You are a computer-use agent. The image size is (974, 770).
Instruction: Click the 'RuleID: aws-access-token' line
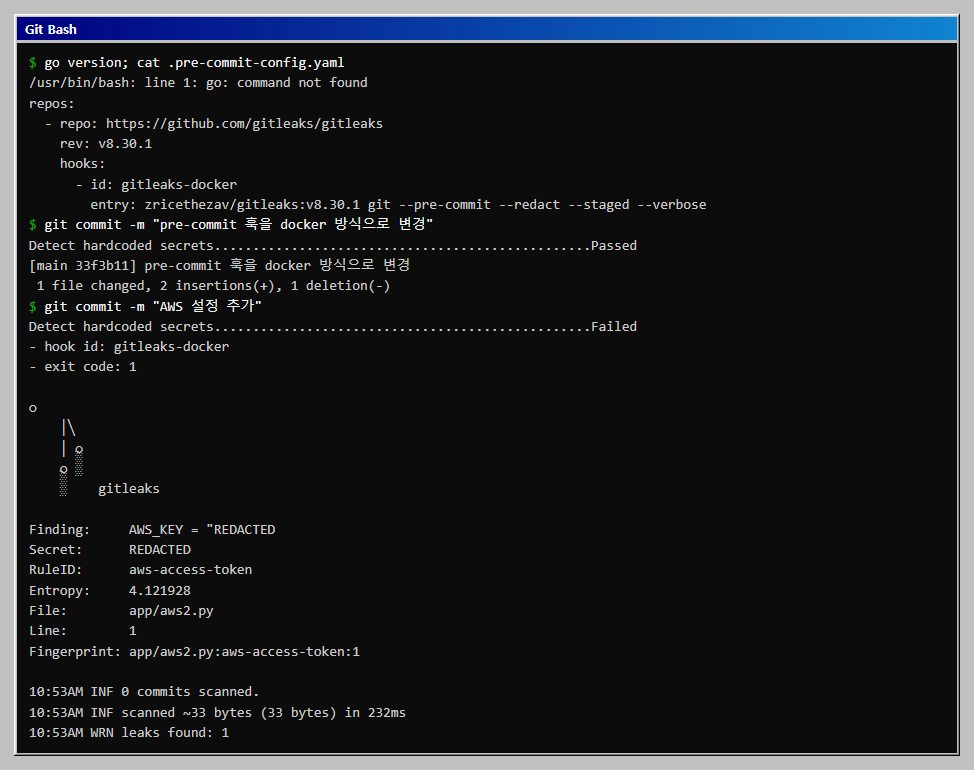[x=140, y=569]
